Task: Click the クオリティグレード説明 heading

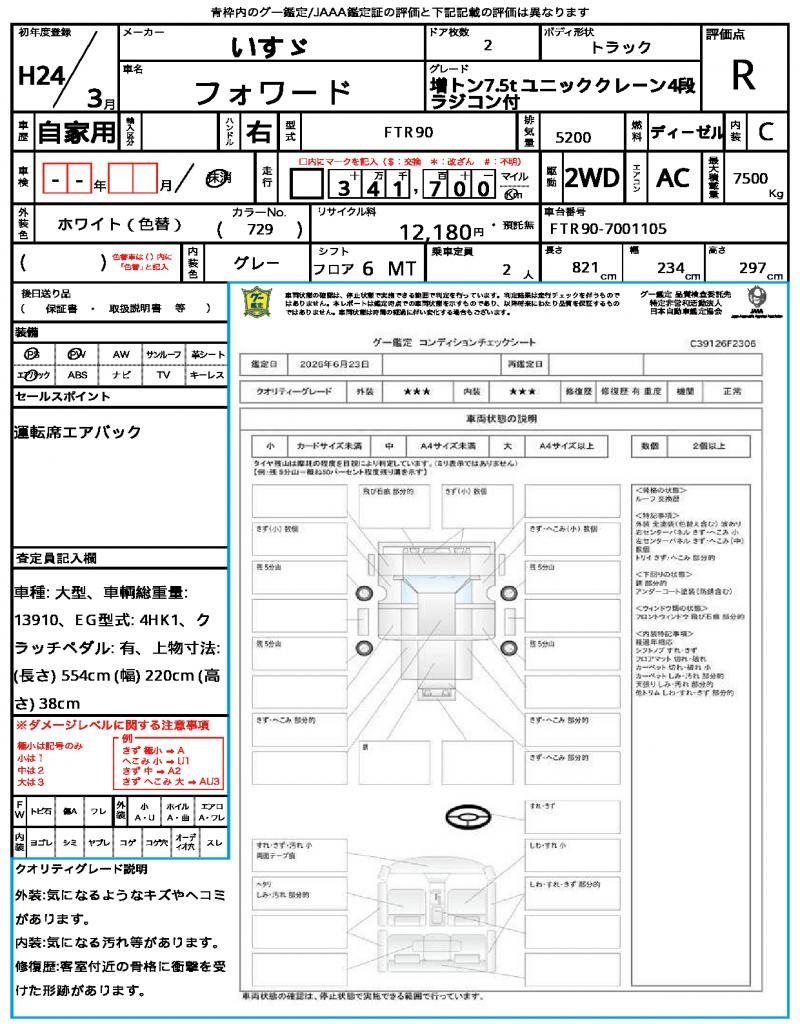Action: (81, 869)
